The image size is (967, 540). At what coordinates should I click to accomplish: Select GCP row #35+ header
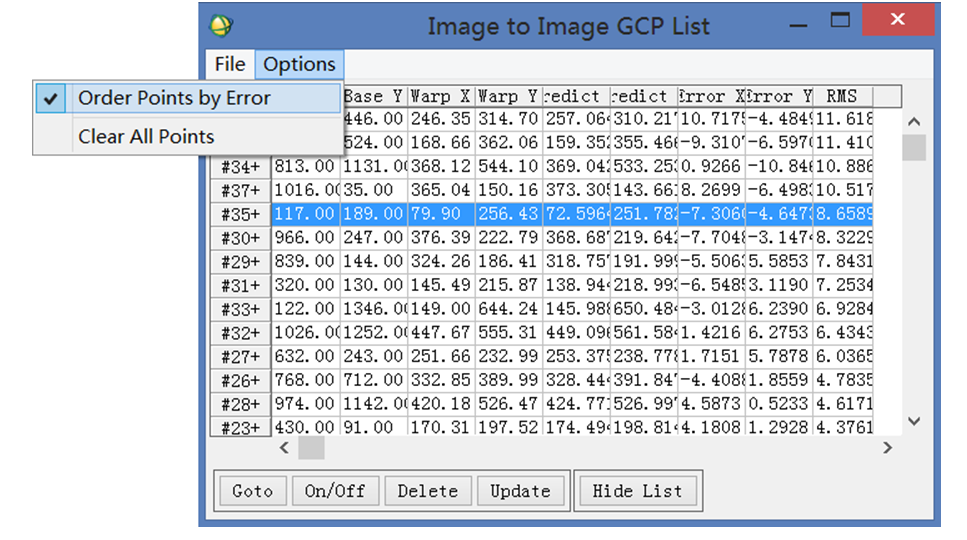pos(241,215)
